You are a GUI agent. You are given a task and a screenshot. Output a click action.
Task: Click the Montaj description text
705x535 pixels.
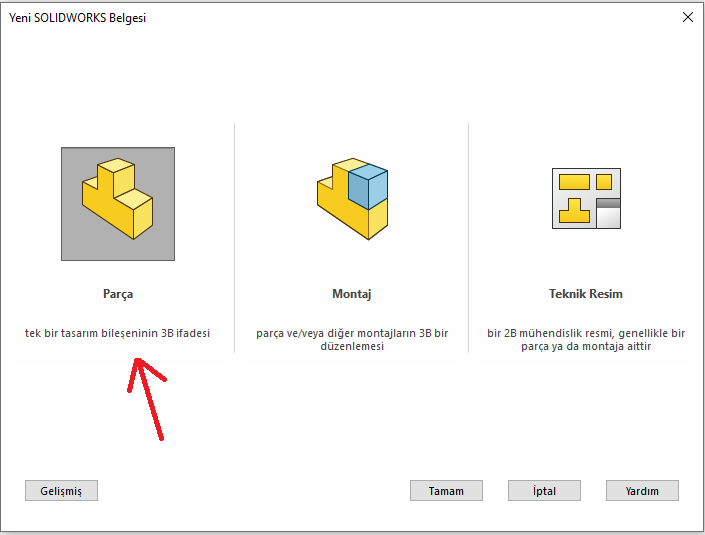352,340
